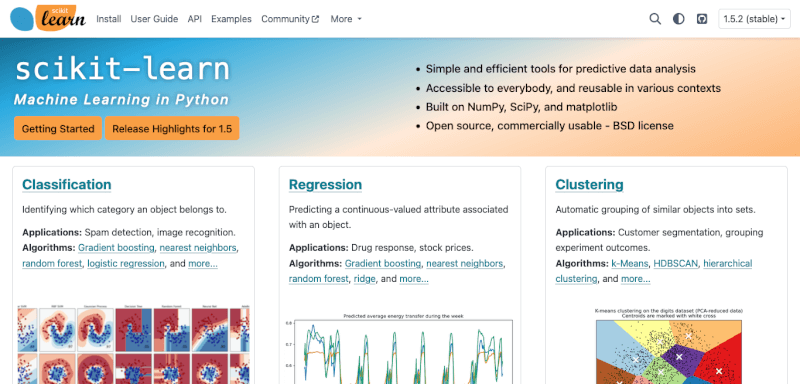Screen dimensions: 800x384
Task: Follow the more... link under Classification
Action: tap(203, 264)
